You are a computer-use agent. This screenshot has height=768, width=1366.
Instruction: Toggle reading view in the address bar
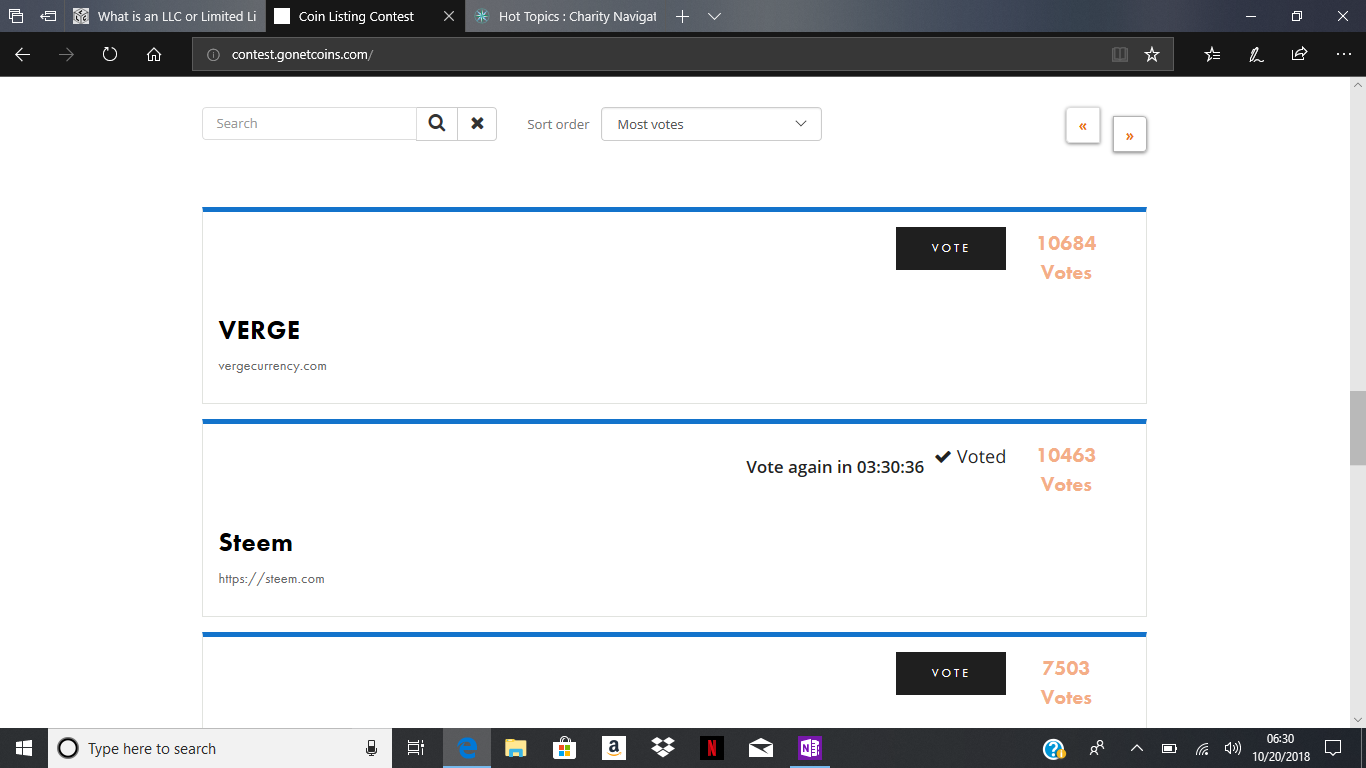click(x=1120, y=55)
